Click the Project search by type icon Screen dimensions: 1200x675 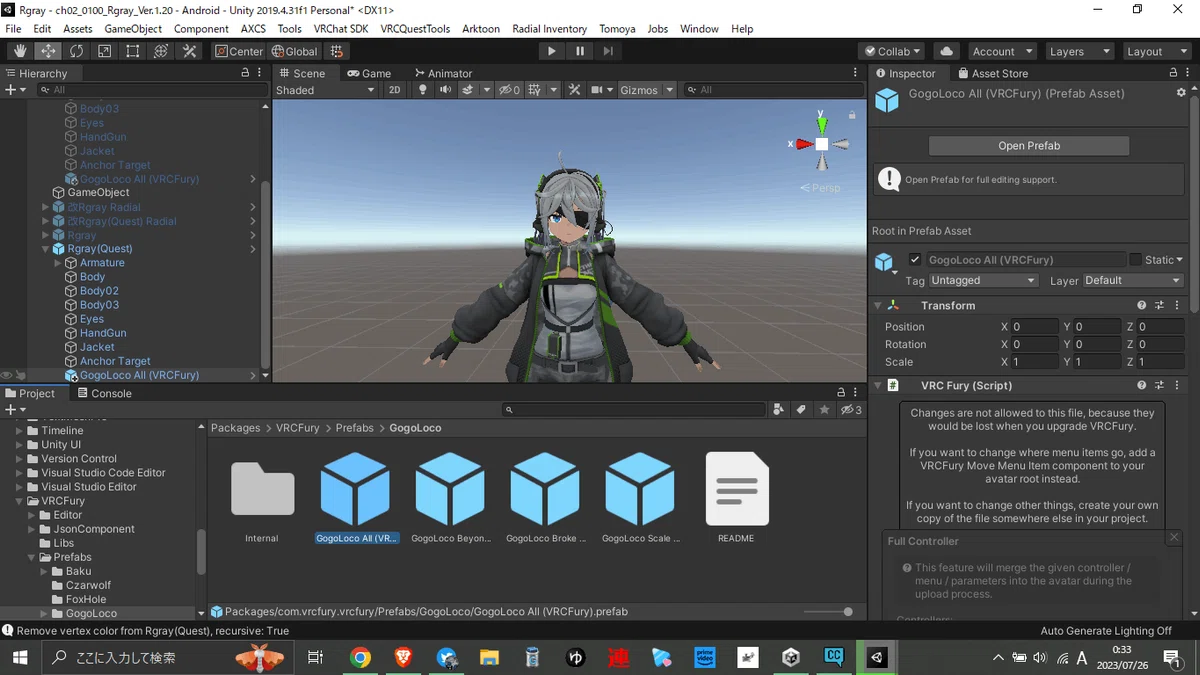(778, 409)
